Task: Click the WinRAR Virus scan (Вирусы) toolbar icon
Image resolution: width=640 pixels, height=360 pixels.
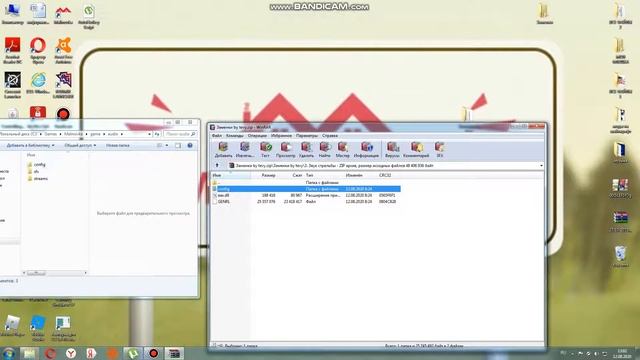Action: click(x=392, y=149)
